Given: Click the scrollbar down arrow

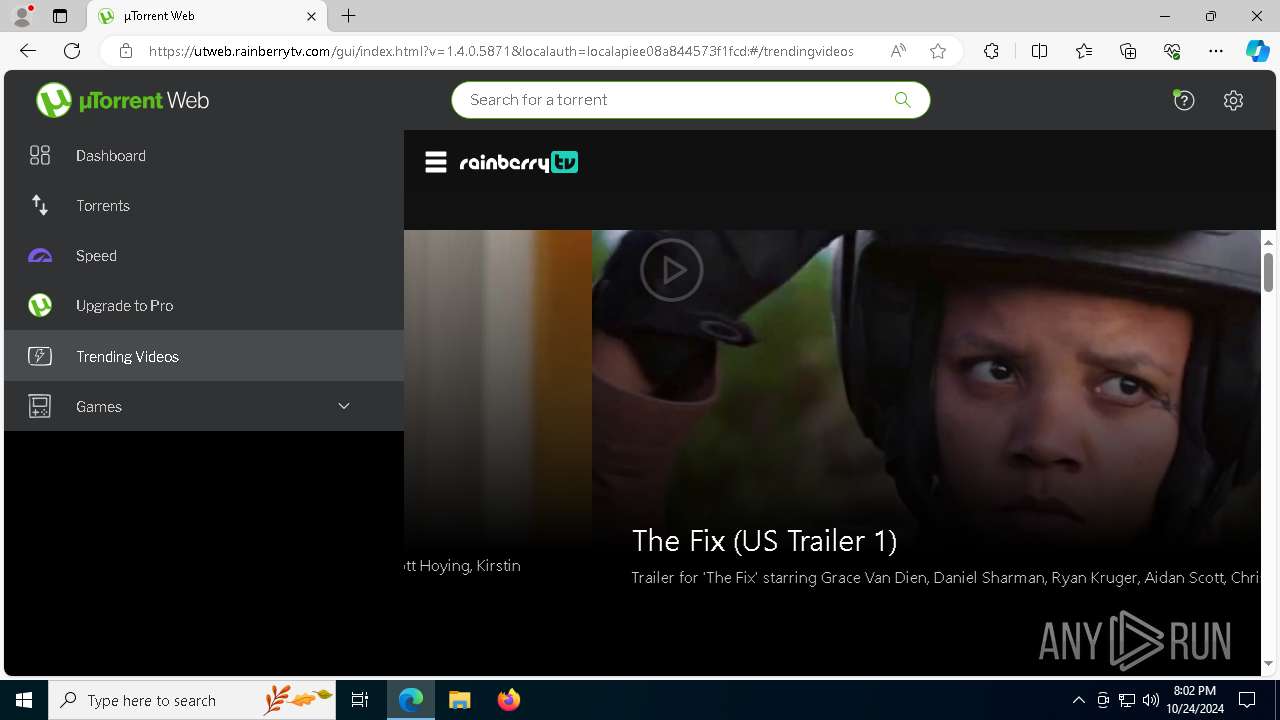Looking at the screenshot, I should click(x=1268, y=663).
